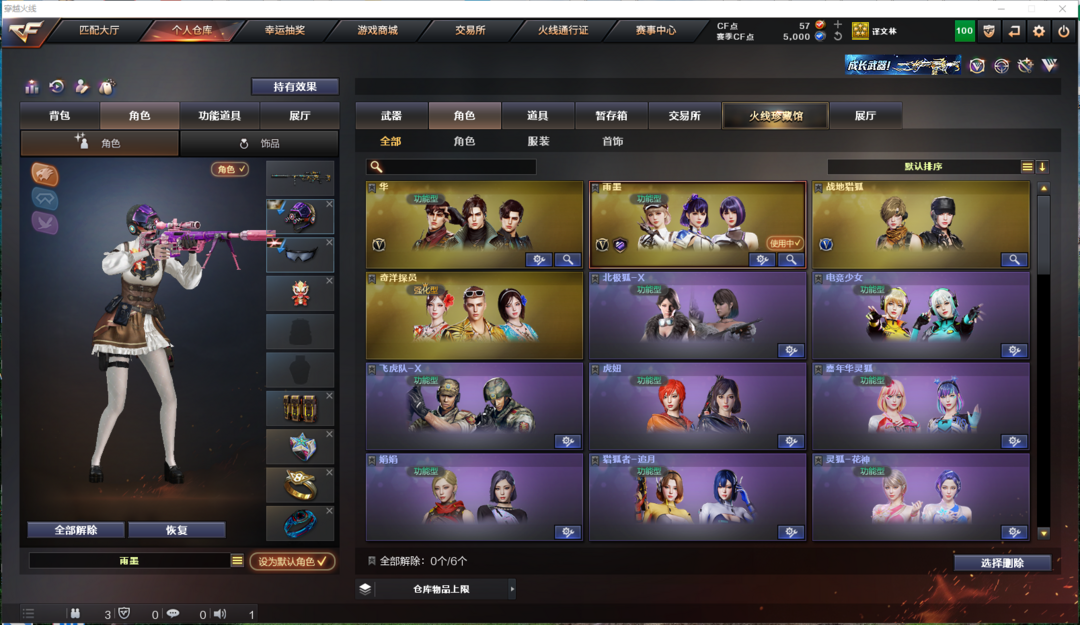Toggle the 角色 checkmark pill on the character preview

(230, 169)
